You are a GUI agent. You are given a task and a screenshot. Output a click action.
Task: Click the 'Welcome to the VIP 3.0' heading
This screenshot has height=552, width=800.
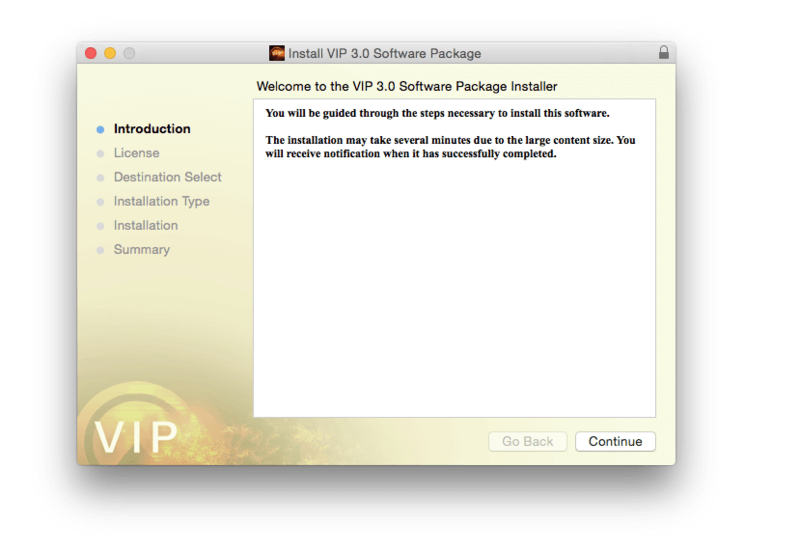(x=407, y=86)
